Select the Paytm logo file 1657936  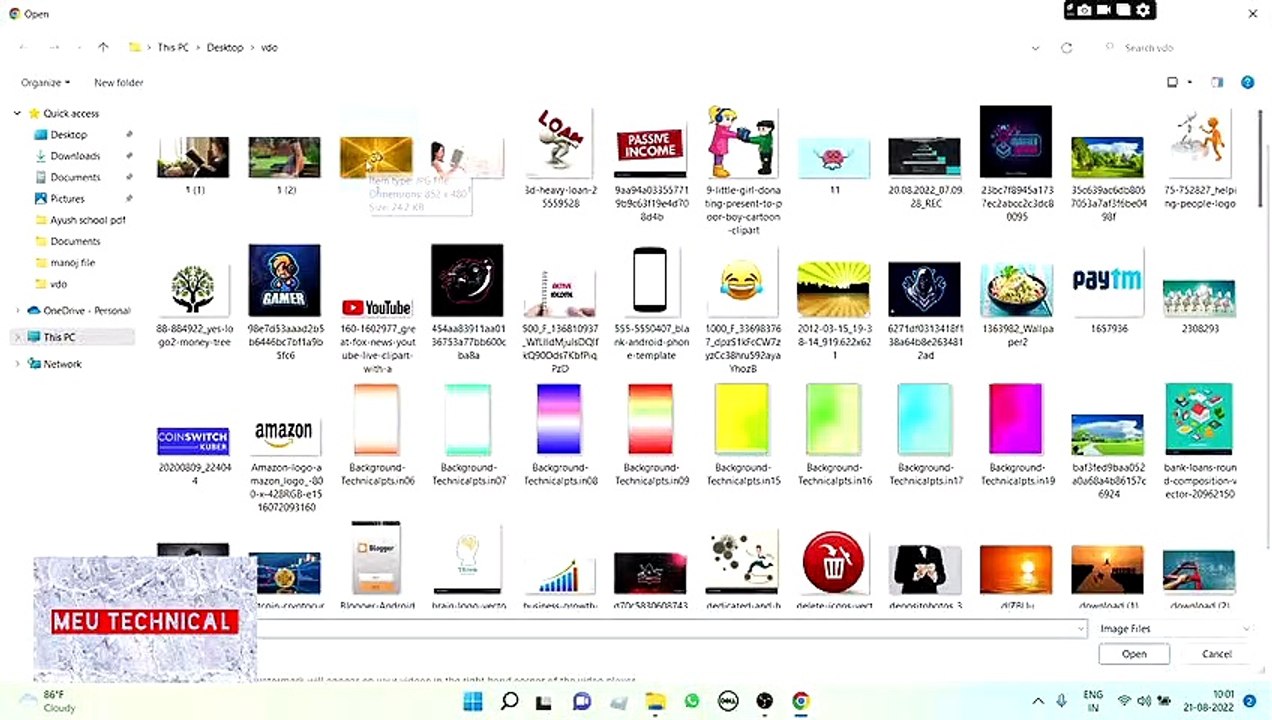1107,281
